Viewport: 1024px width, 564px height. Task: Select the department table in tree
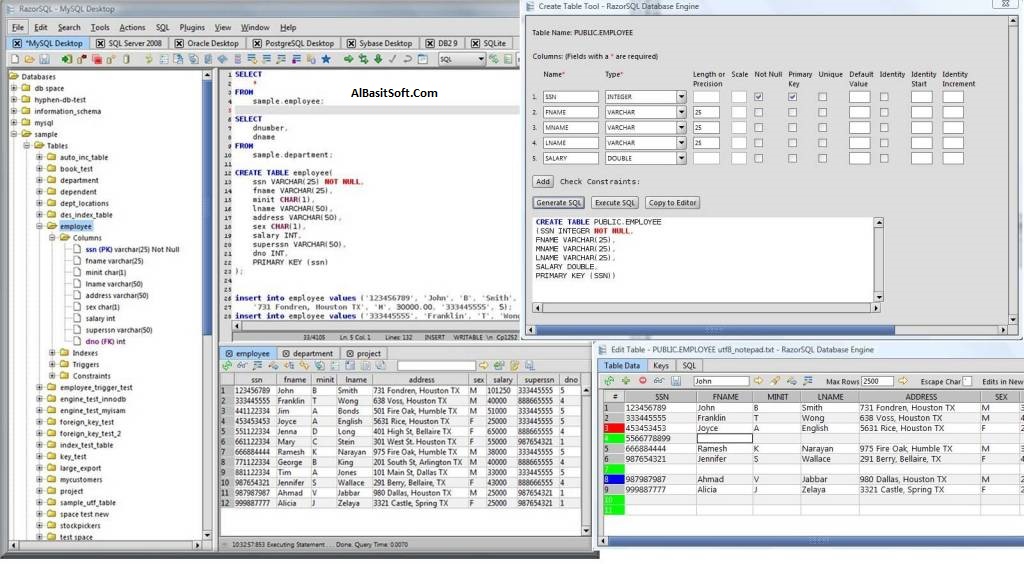pos(79,180)
